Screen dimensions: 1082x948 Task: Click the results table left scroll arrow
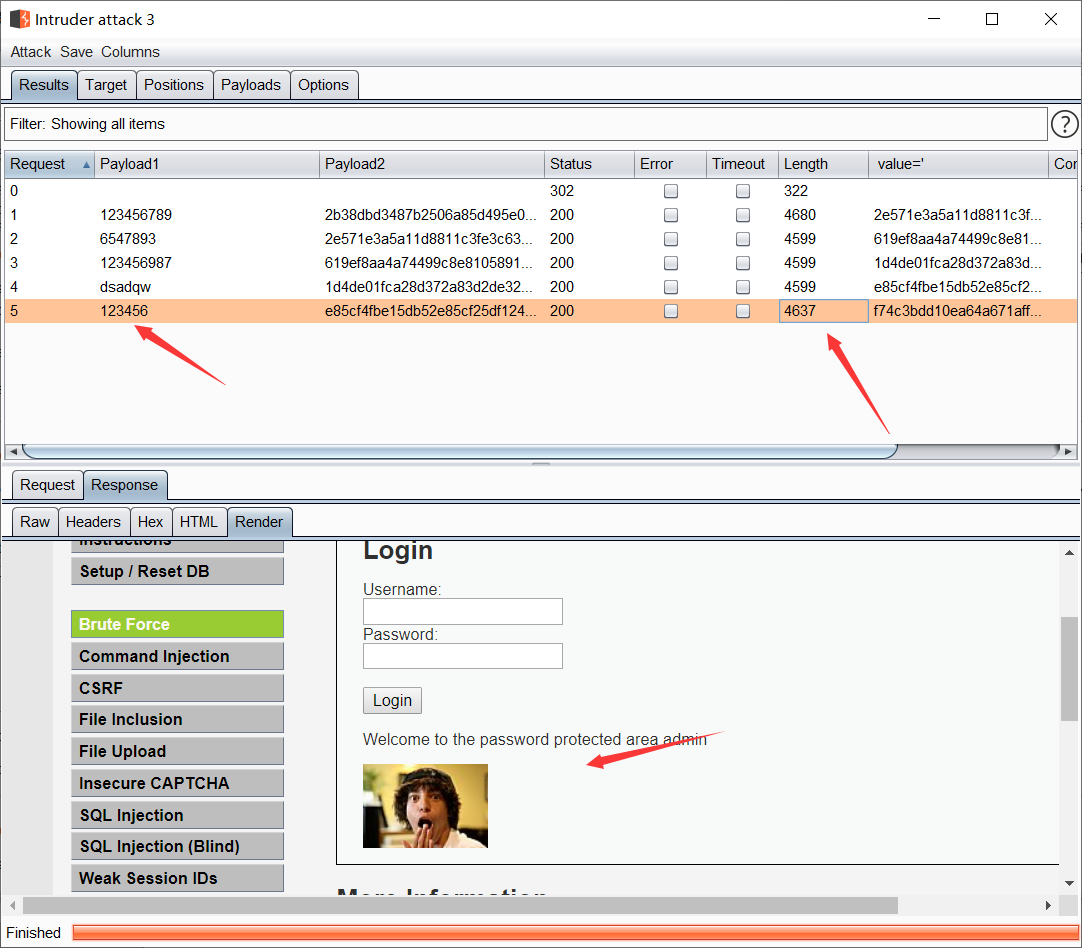(12, 451)
